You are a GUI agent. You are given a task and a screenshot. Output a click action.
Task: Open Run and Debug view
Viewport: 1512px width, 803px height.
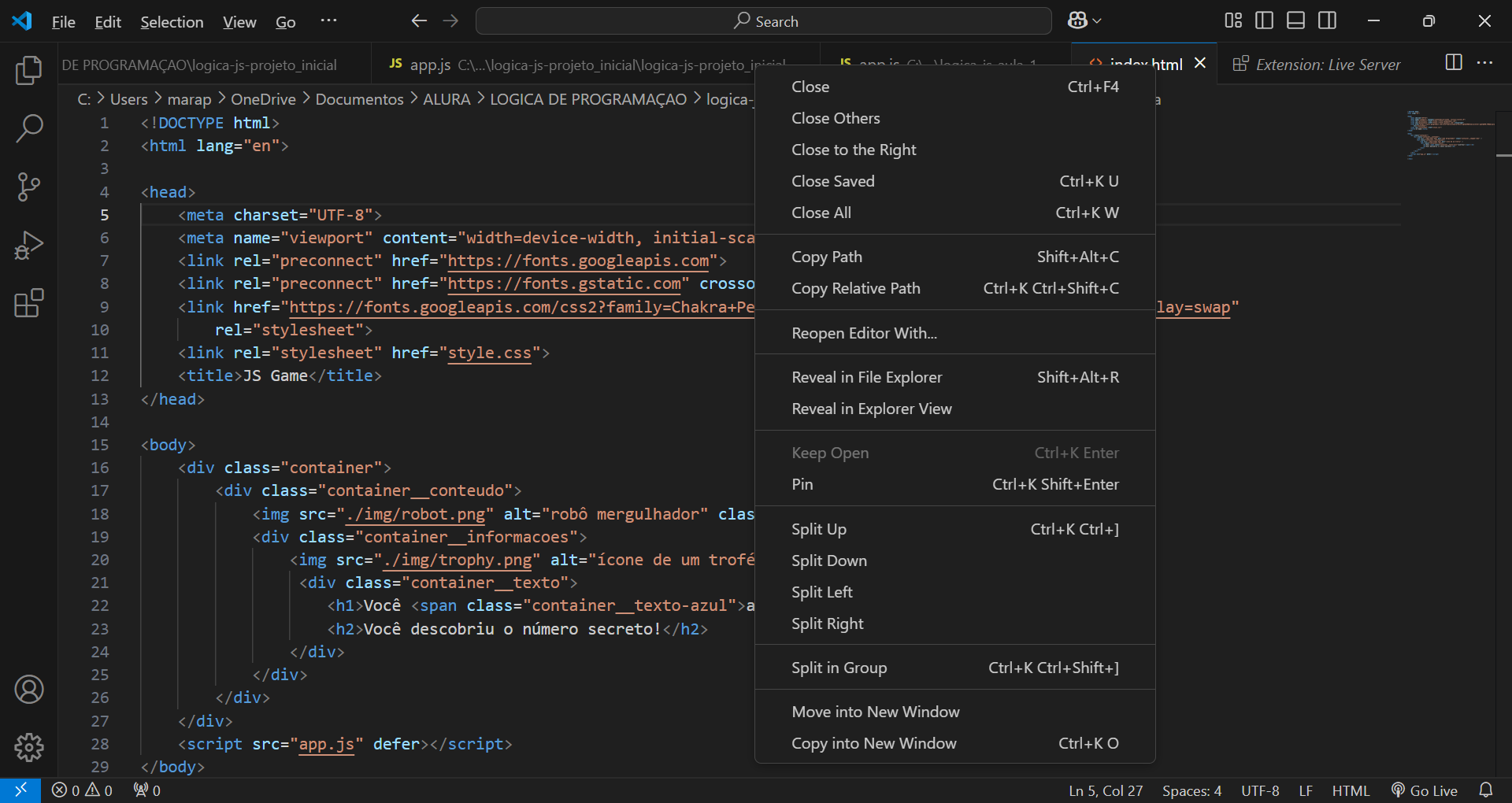[29, 245]
